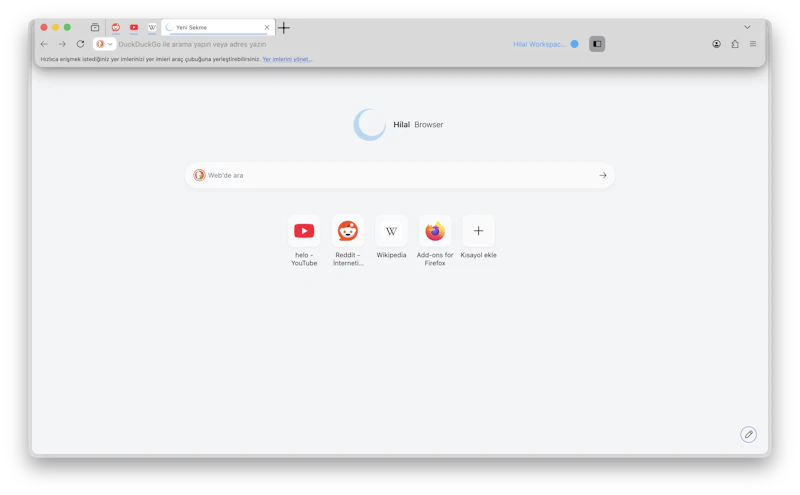Switch to the pinned YouTube tab
Screen dimensions: 800x495
point(134,28)
